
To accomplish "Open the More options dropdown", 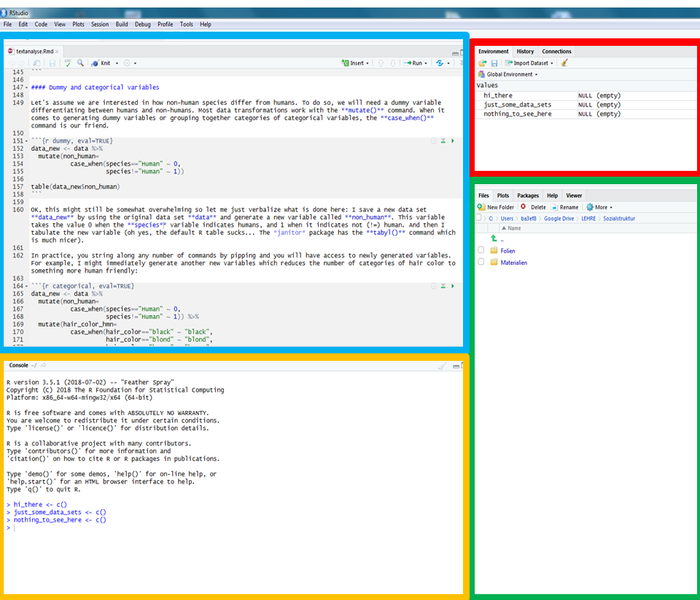I will pos(599,207).
